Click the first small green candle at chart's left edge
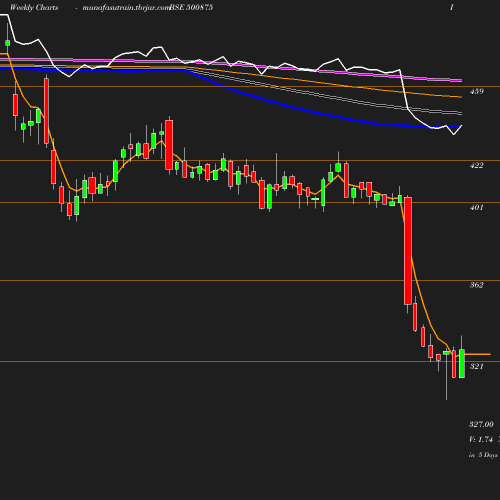This screenshot has width=500, height=500. [7, 43]
